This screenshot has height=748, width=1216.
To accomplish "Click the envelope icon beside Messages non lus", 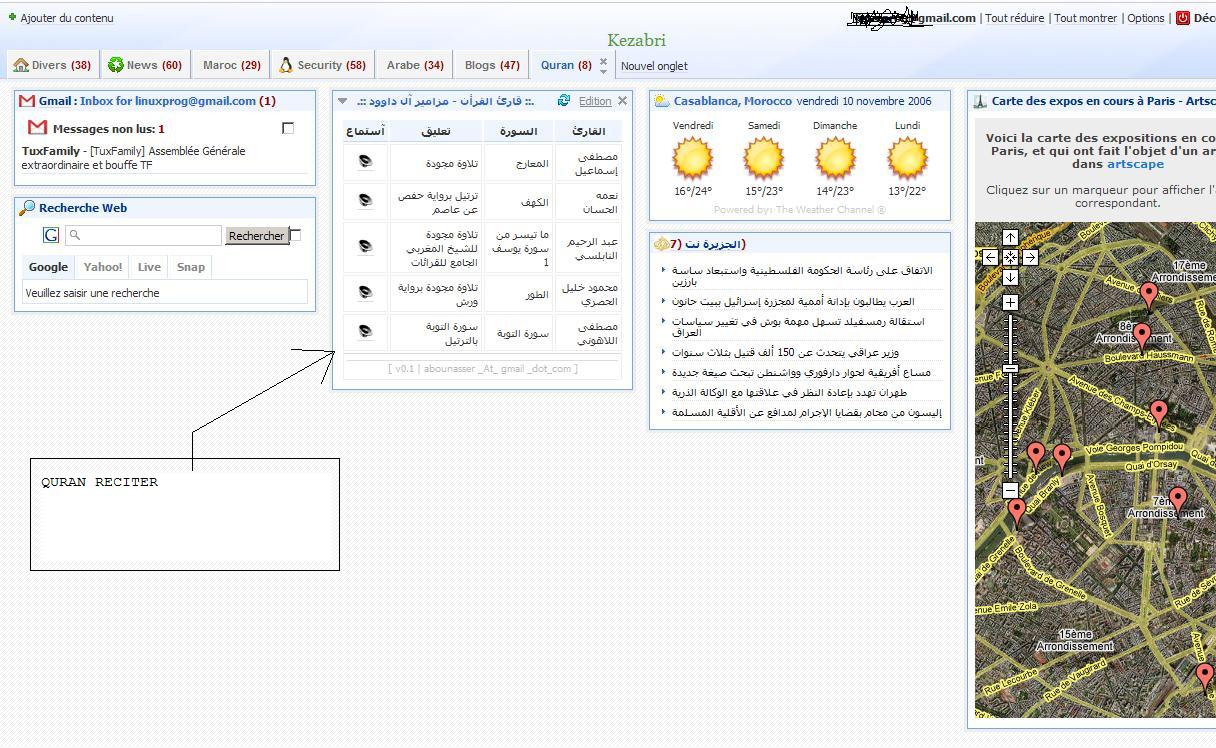I will [38, 128].
